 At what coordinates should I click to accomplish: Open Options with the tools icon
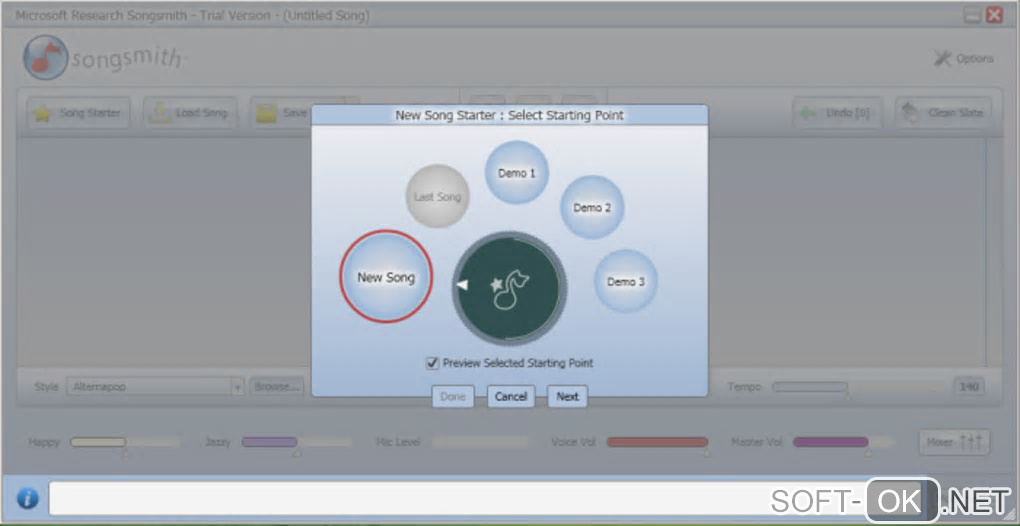[963, 59]
